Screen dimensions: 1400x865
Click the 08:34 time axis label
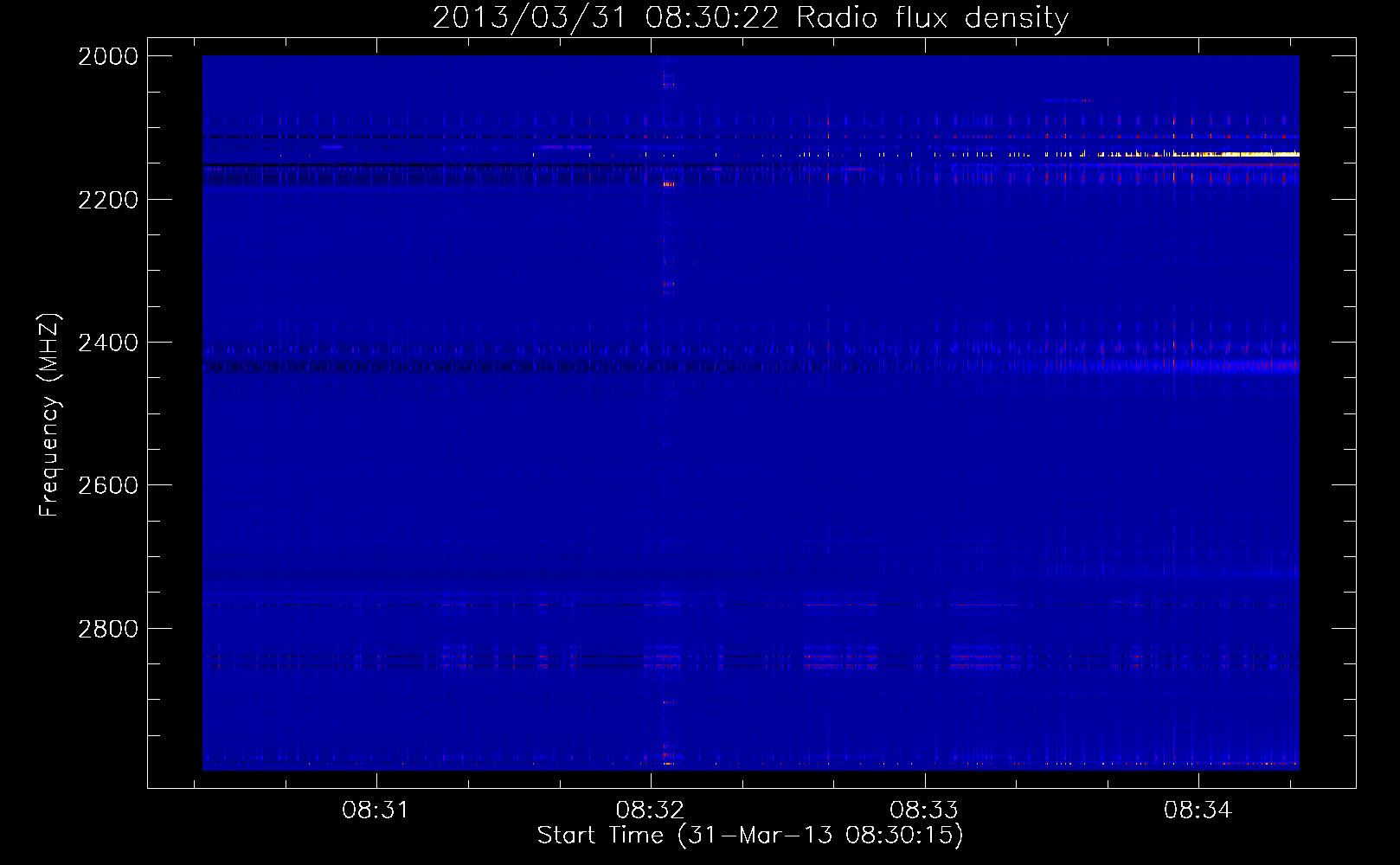click(x=1198, y=810)
